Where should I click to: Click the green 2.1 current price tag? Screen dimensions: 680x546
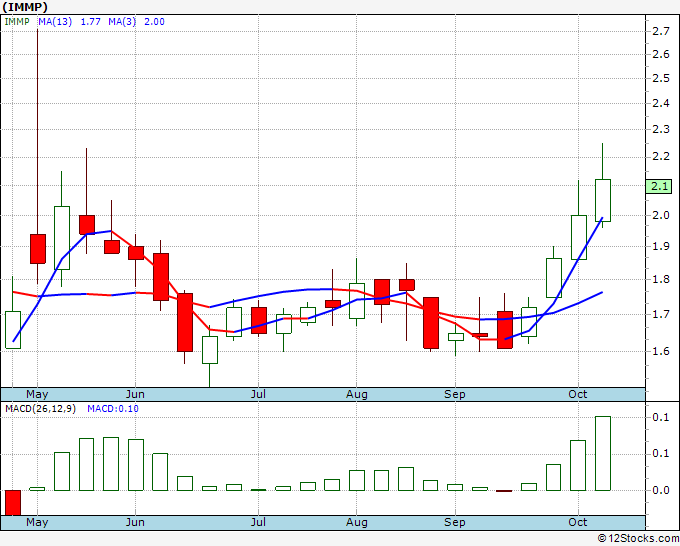[x=659, y=186]
